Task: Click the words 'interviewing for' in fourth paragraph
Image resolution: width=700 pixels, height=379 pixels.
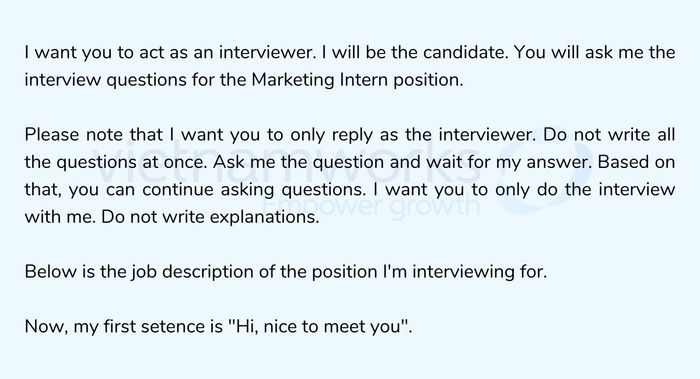Action: click(x=479, y=272)
